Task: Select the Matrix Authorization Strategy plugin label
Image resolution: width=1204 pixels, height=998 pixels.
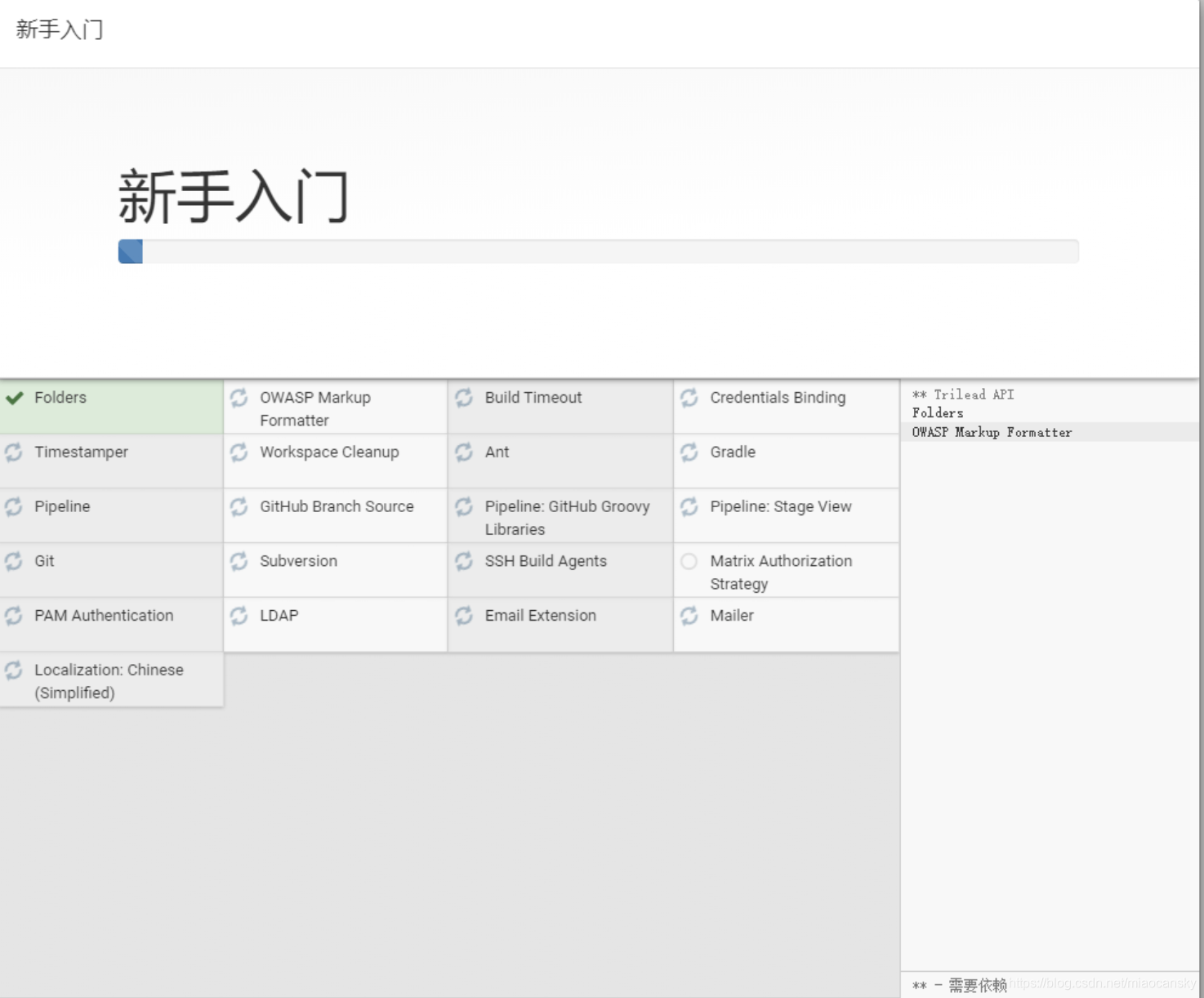Action: click(x=781, y=573)
